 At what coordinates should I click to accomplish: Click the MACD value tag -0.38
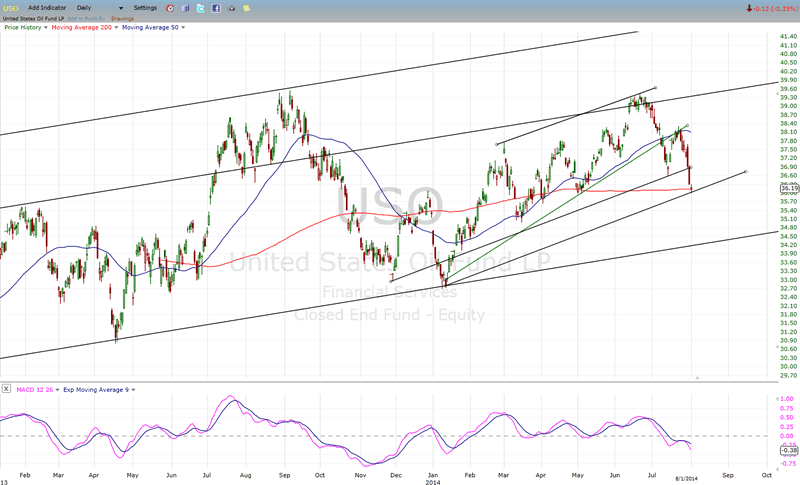[789, 450]
